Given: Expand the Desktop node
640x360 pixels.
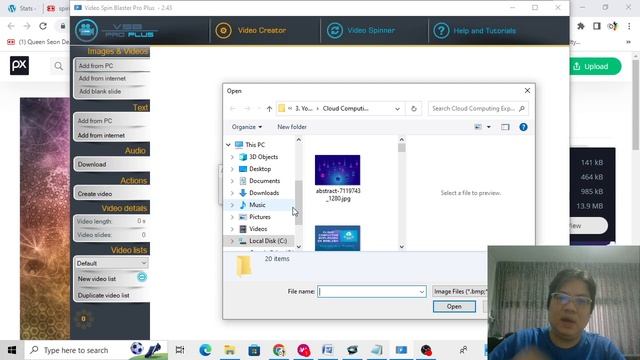Looking at the screenshot, I should [x=232, y=169].
